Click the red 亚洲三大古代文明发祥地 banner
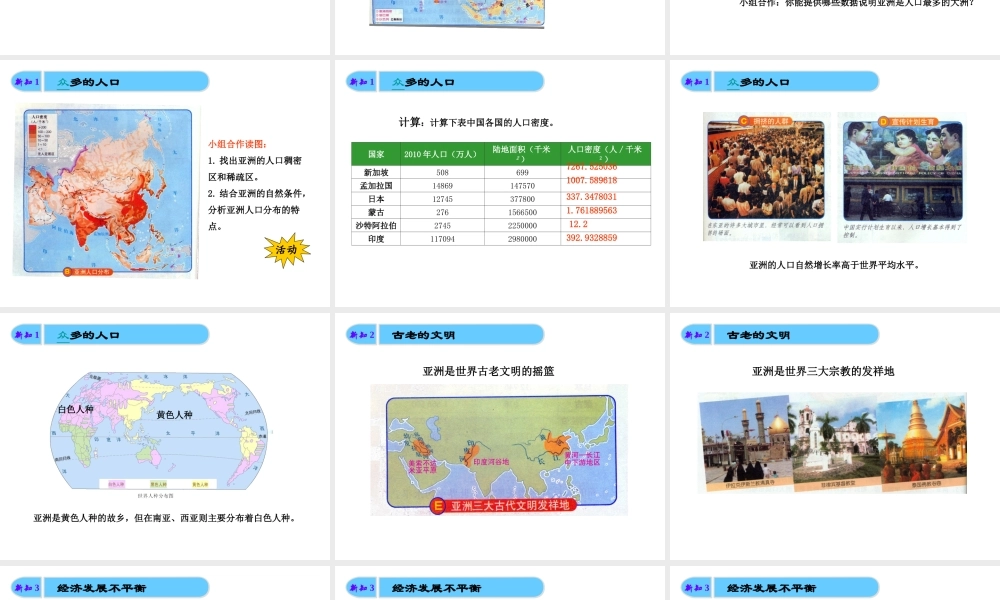The height and width of the screenshot is (600, 1000). pos(504,506)
